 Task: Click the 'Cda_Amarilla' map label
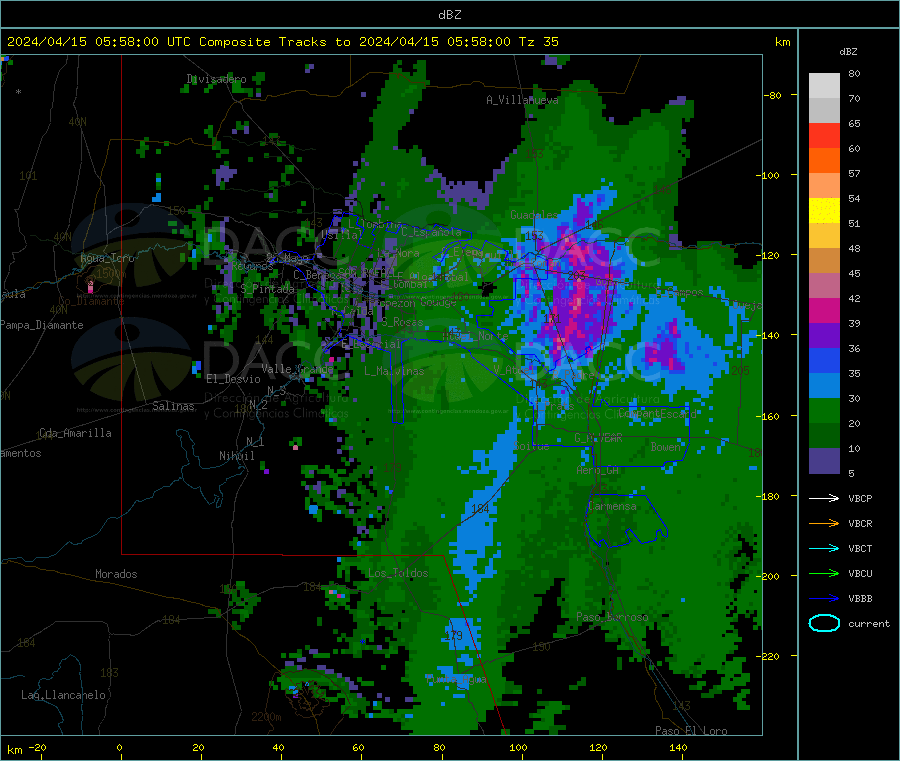pyautogui.click(x=75, y=433)
